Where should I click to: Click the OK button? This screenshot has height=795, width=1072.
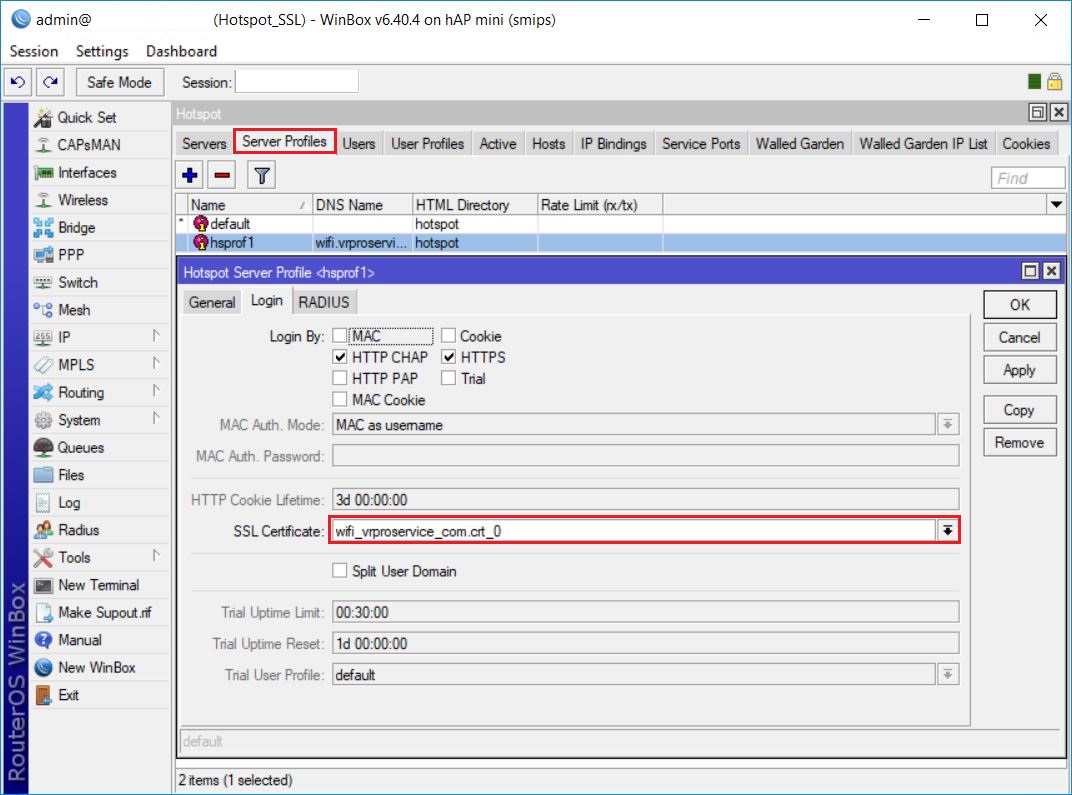point(1019,305)
